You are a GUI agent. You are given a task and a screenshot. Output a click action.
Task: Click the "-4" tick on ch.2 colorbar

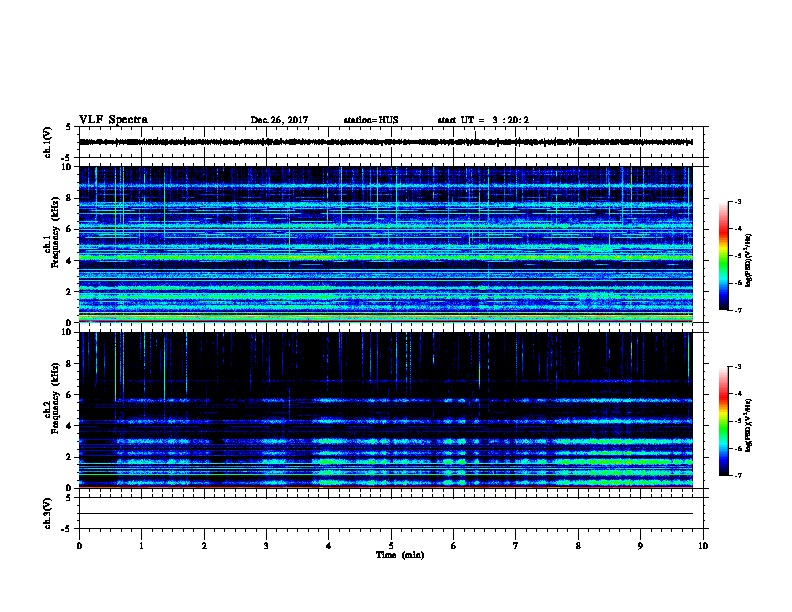tap(737, 394)
